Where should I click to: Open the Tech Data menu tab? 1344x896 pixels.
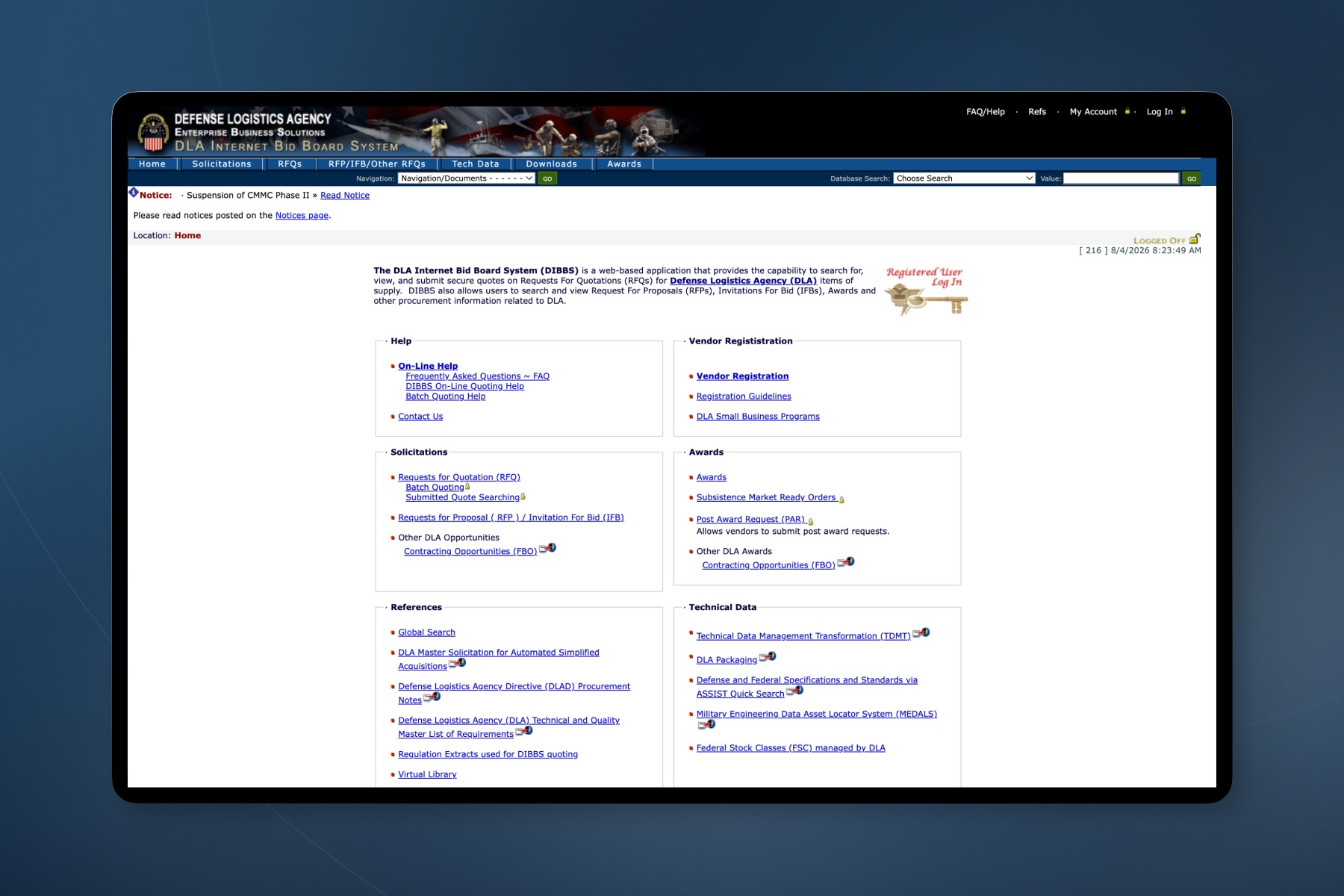click(476, 164)
